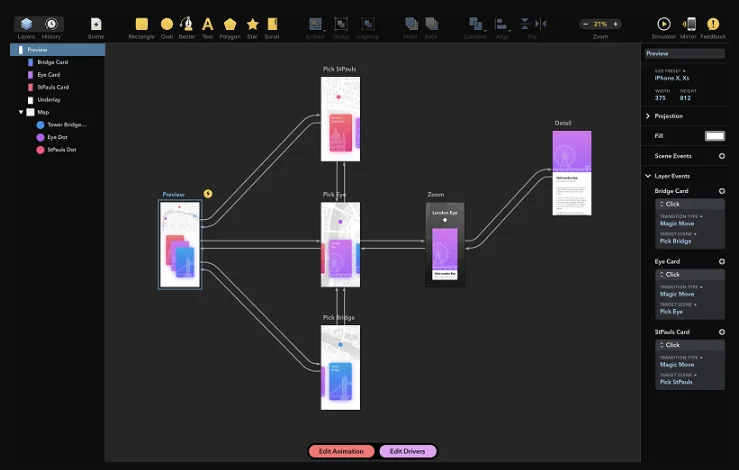739x470 pixels.
Task: Click the Edit Animation button
Action: (x=341, y=451)
